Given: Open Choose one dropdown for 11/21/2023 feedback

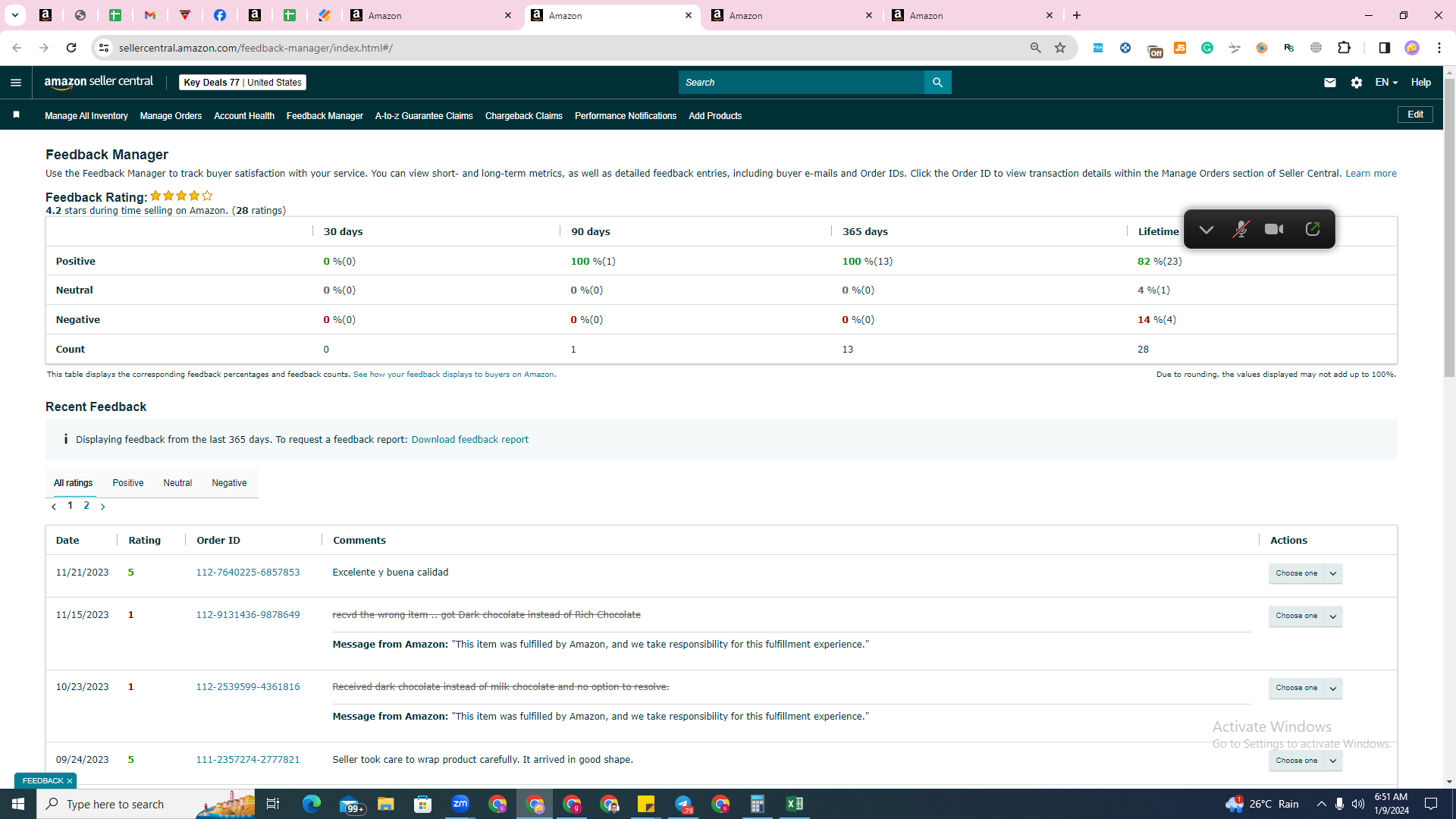Looking at the screenshot, I should tap(1305, 573).
